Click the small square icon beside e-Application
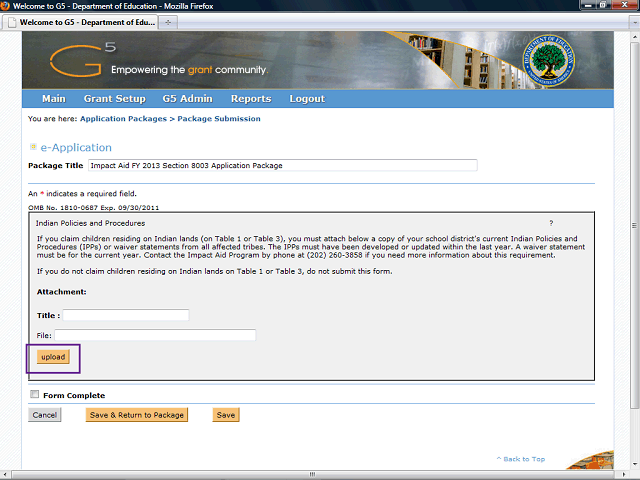 click(x=33, y=147)
